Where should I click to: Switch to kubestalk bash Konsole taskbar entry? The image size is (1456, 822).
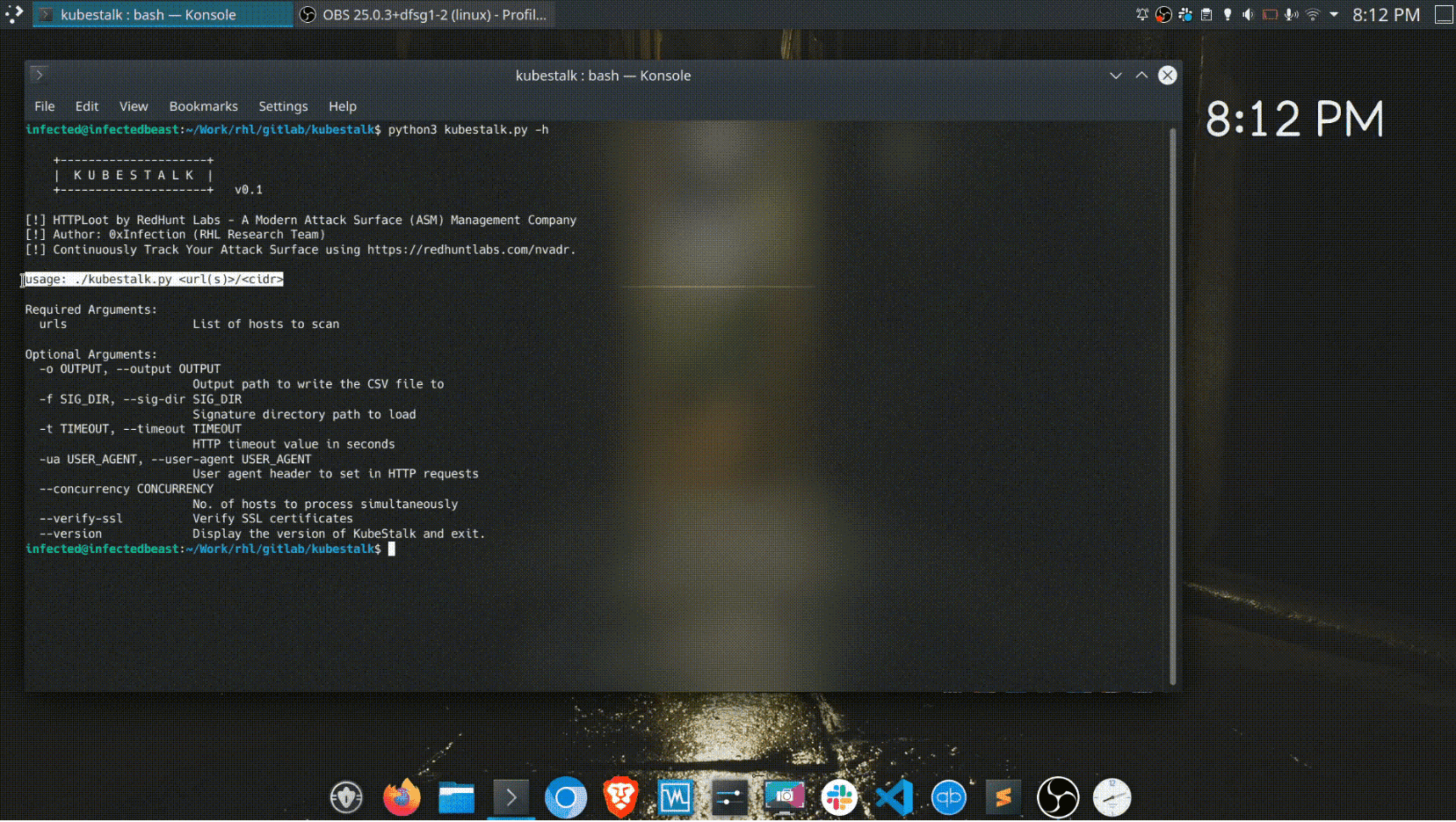(163, 15)
